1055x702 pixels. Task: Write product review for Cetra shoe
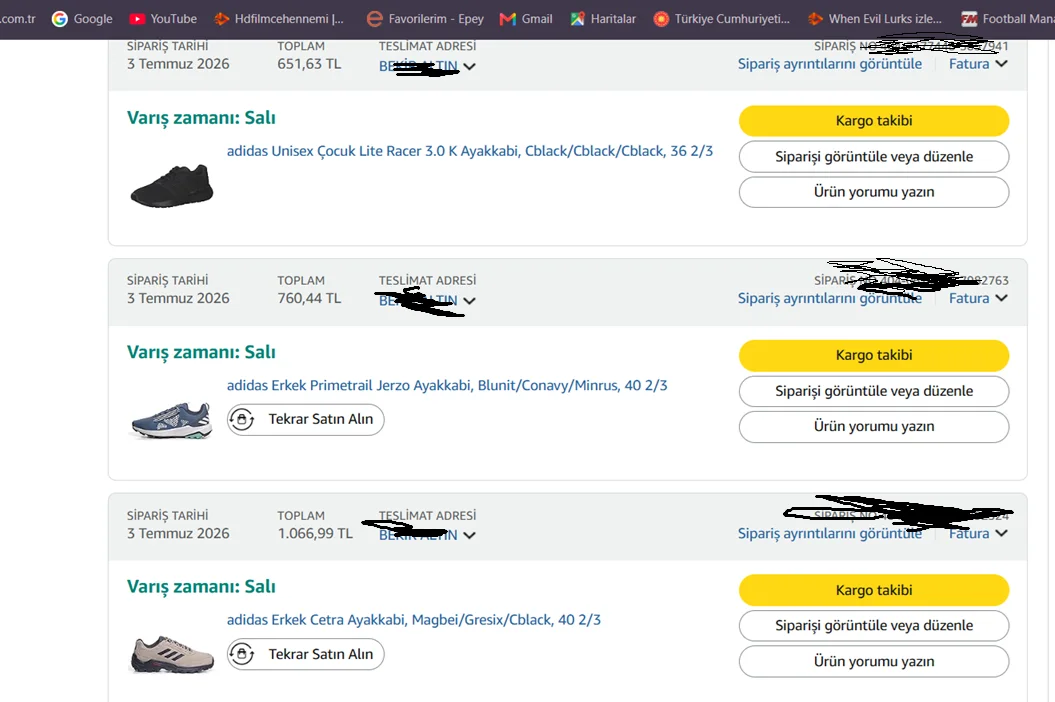tap(874, 662)
